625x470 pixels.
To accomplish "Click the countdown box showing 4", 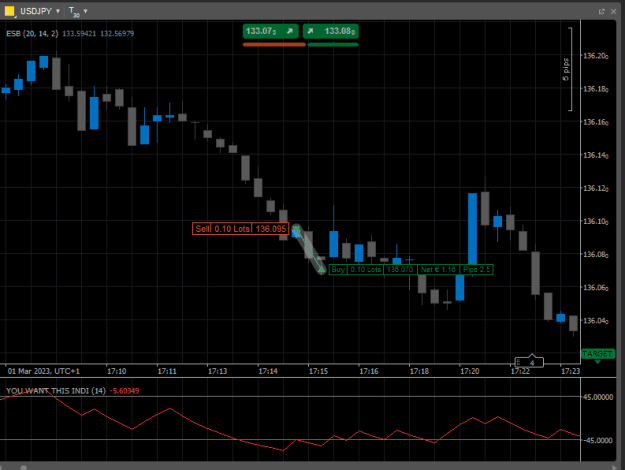I will tap(529, 362).
